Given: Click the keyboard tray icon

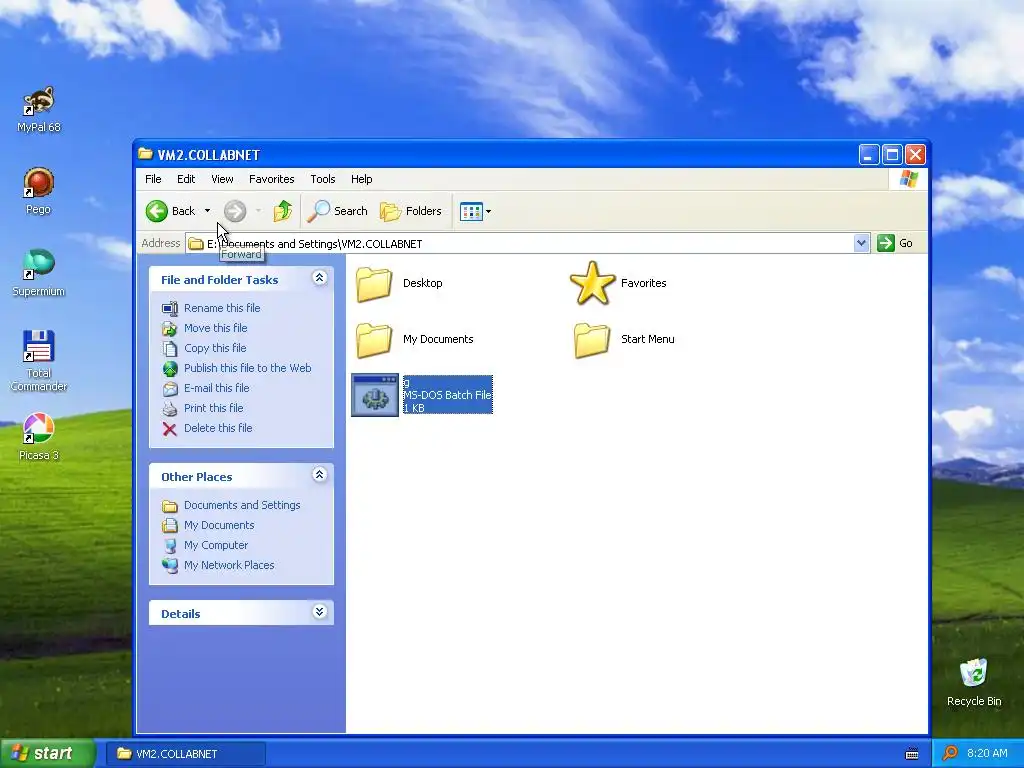Looking at the screenshot, I should [912, 754].
